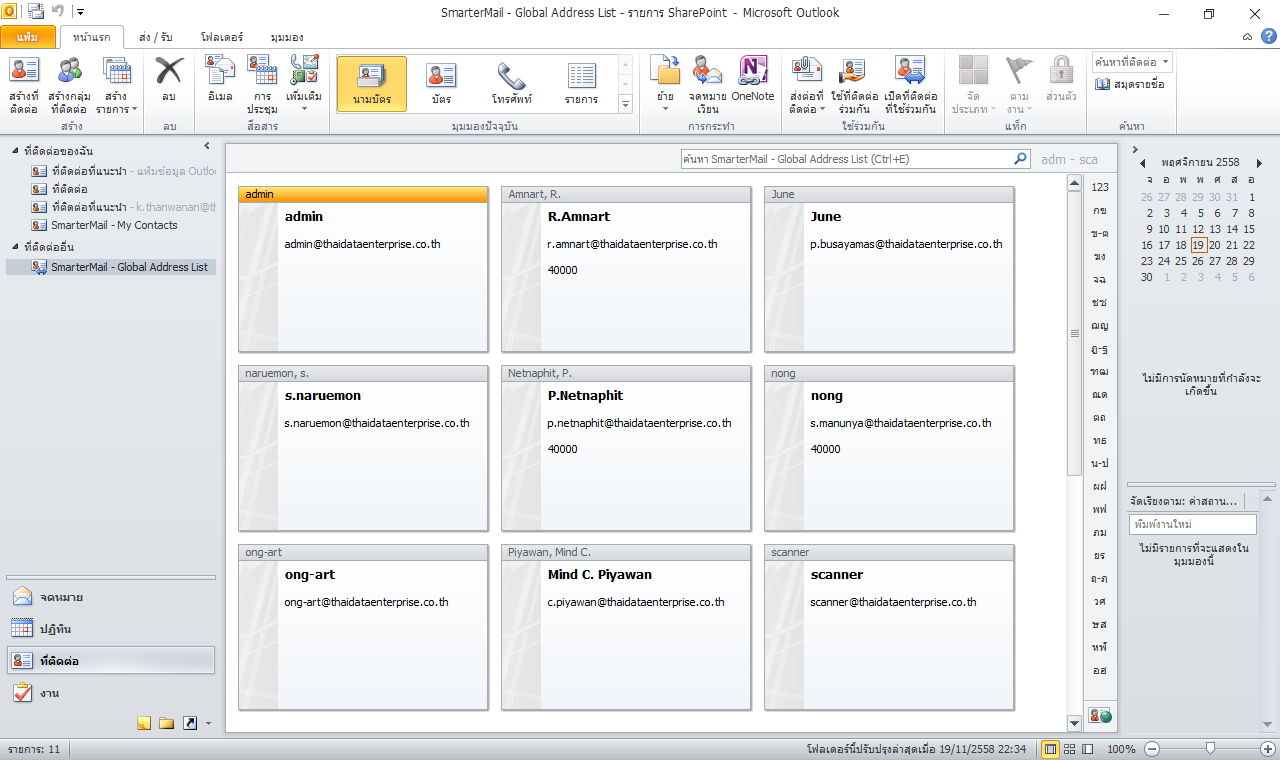Minimize the navigation pane with chevron
Image resolution: width=1280 pixels, height=760 pixels.
click(x=206, y=146)
